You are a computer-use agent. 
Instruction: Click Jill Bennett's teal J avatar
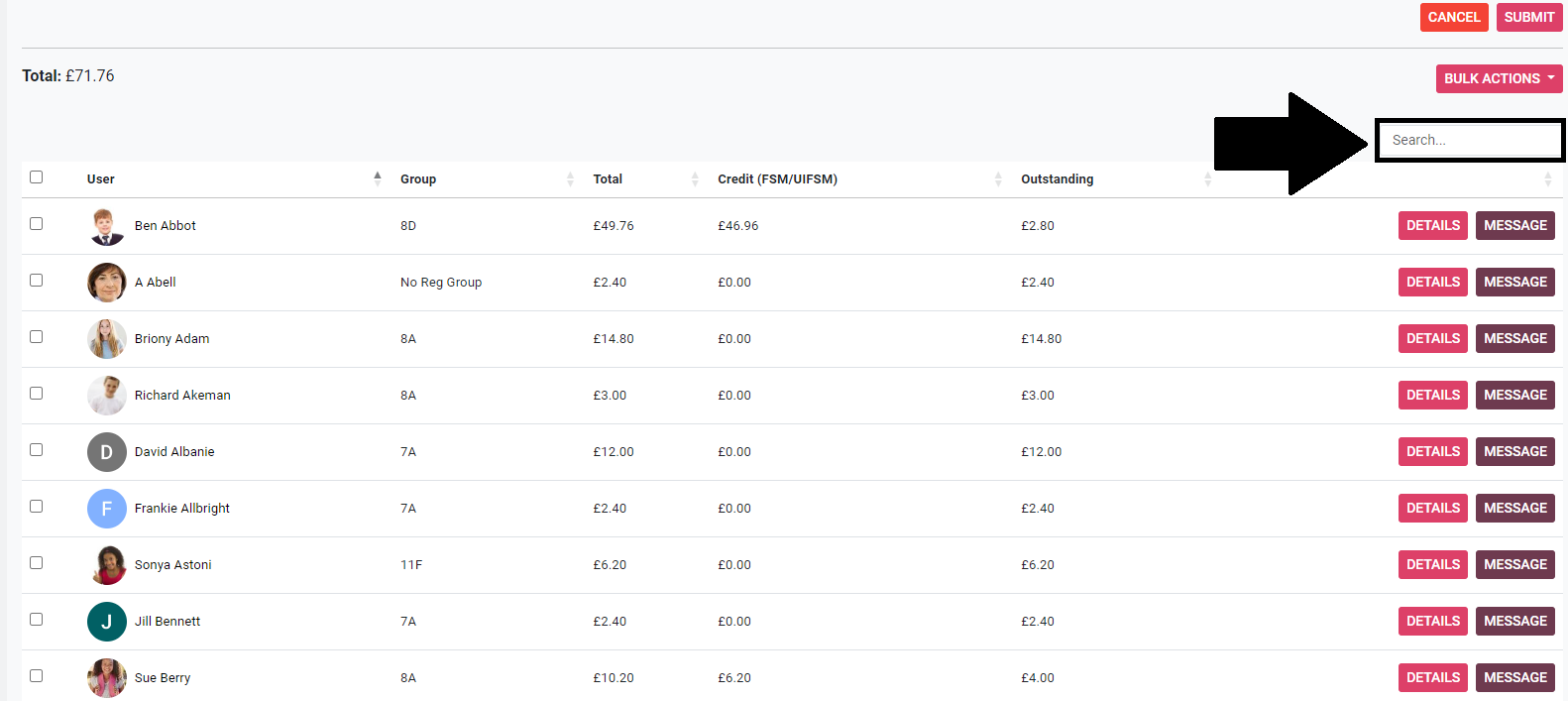107,622
